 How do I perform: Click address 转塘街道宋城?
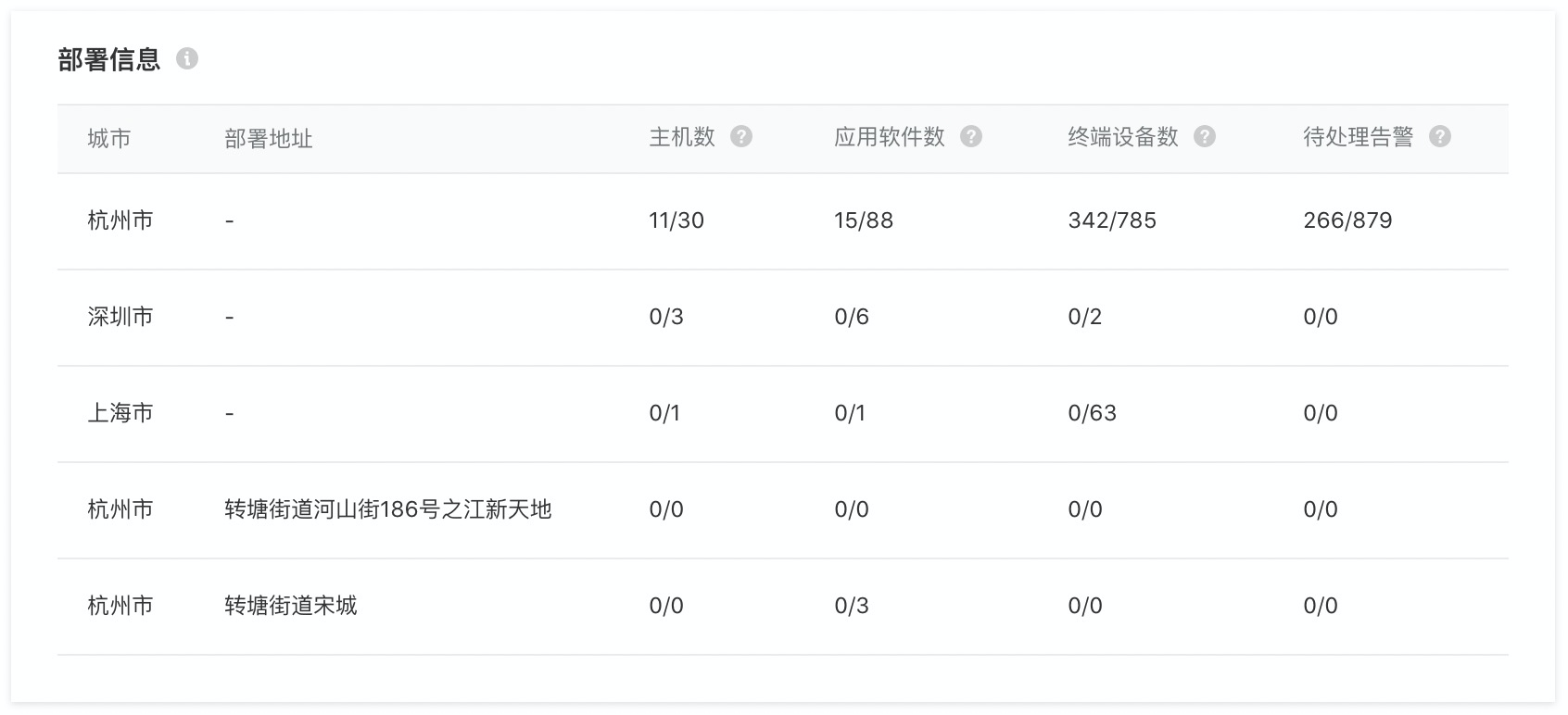coord(291,606)
